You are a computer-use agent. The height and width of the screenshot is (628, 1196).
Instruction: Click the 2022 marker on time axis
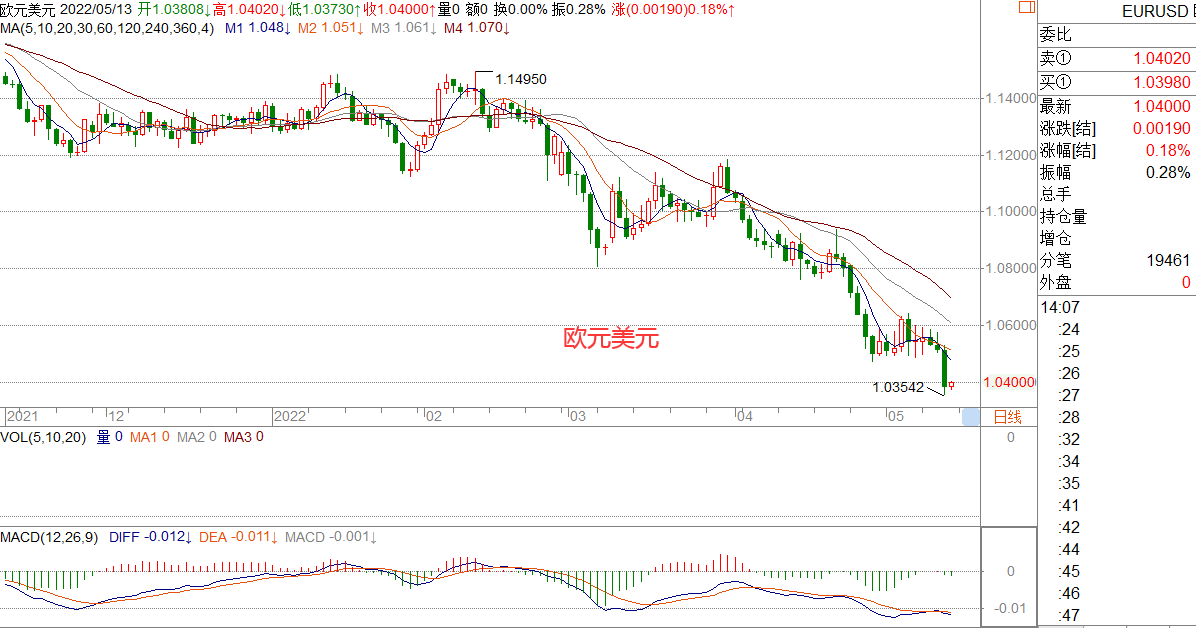coord(289,415)
